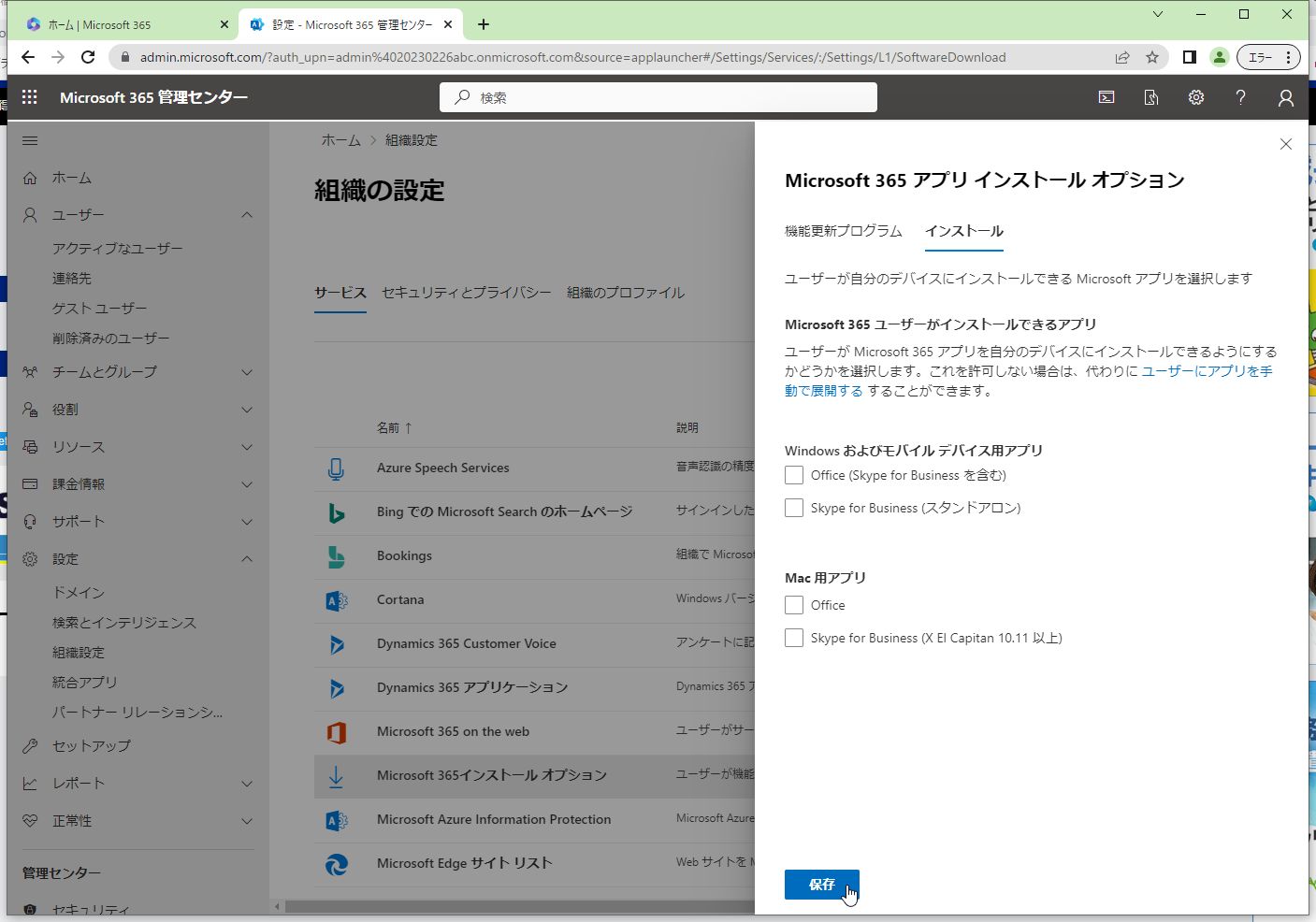Click the ホーム house icon in sidebar
Screen dimensions: 1316x922
pyautogui.click(x=30, y=178)
